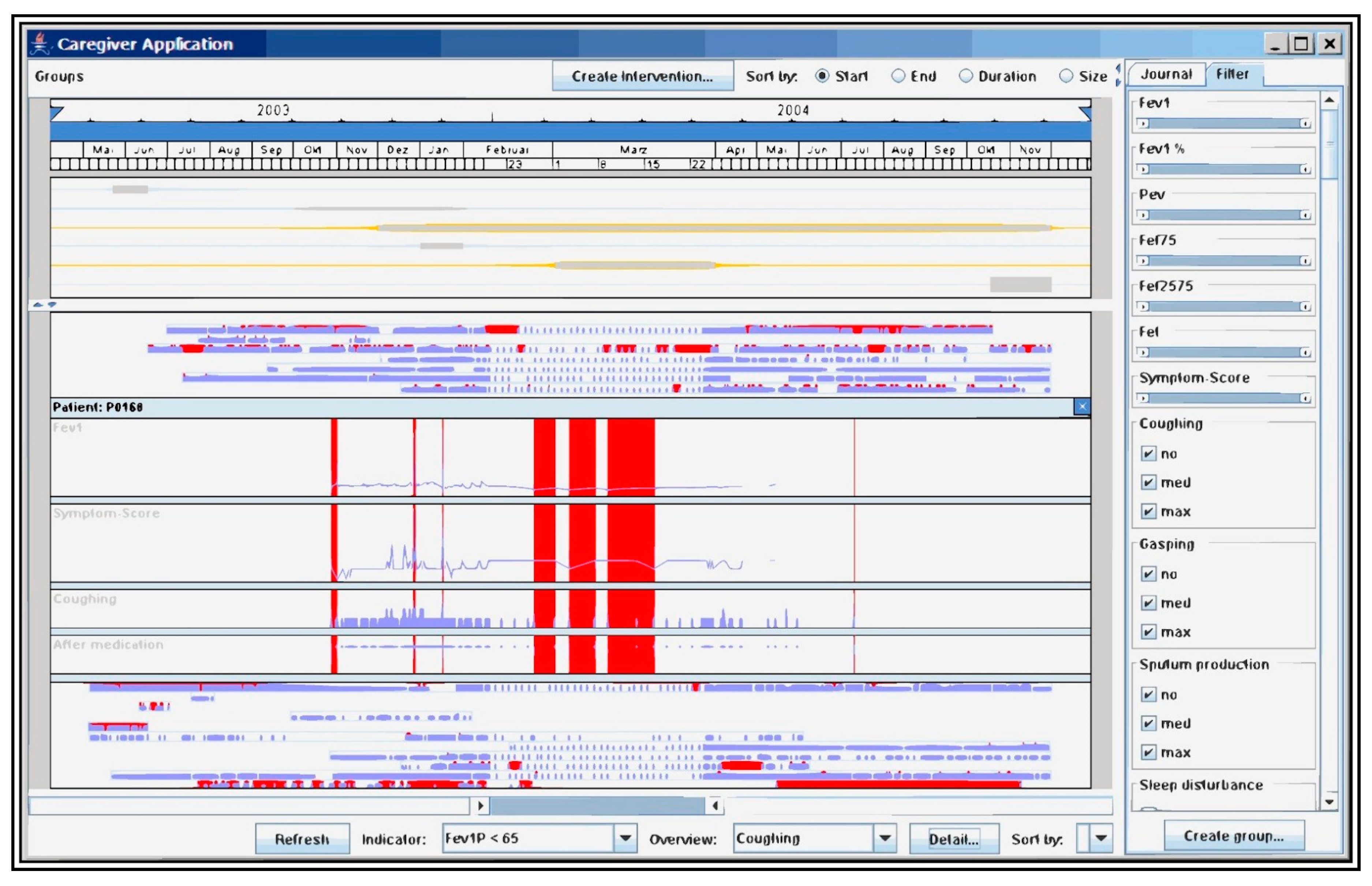Click the Symptom-Score range slider
The image size is (1372, 886).
(x=1223, y=398)
